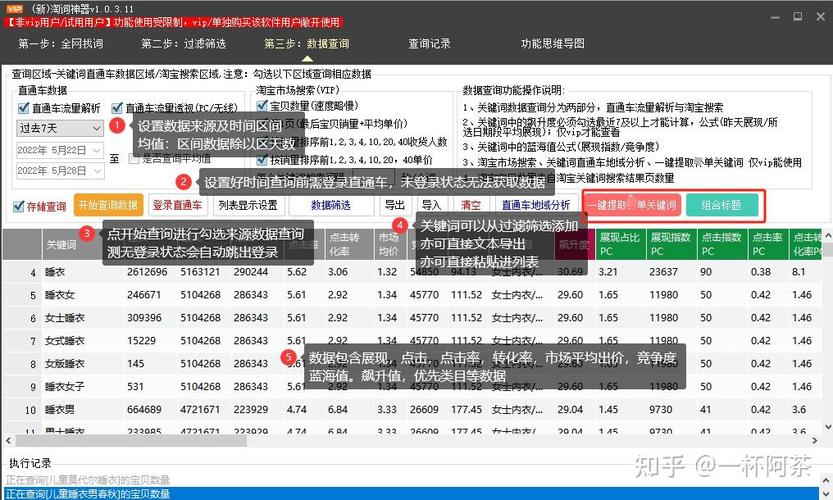Select the keyword cell 睡衣 in row 4
The image size is (833, 500).
point(55,272)
